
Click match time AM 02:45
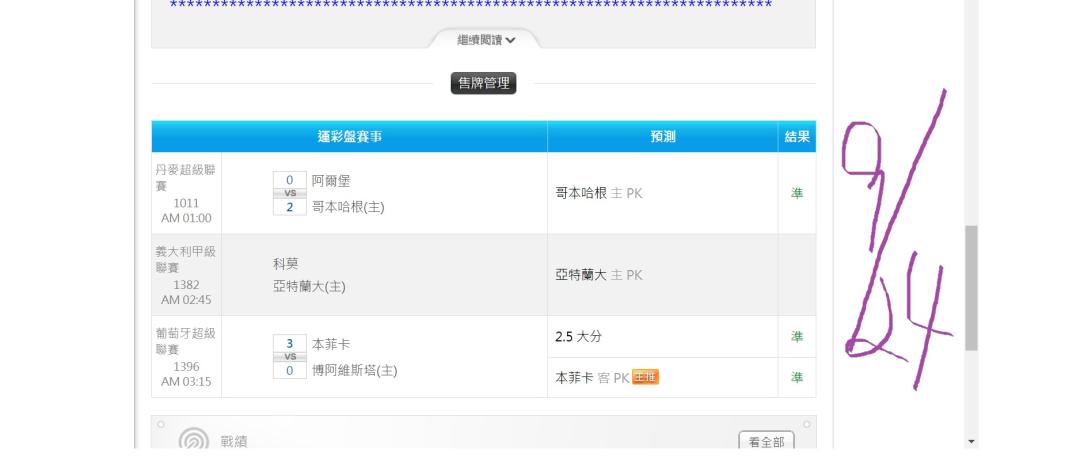186,300
